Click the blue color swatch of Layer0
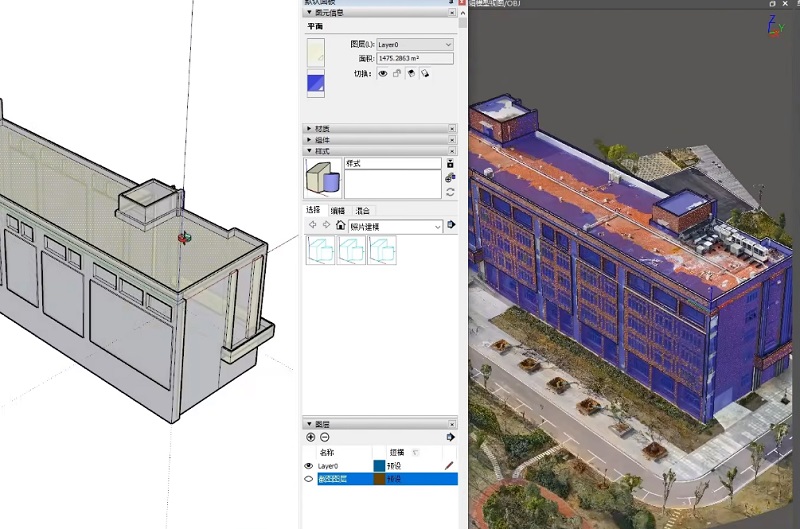This screenshot has height=529, width=800. [x=379, y=466]
